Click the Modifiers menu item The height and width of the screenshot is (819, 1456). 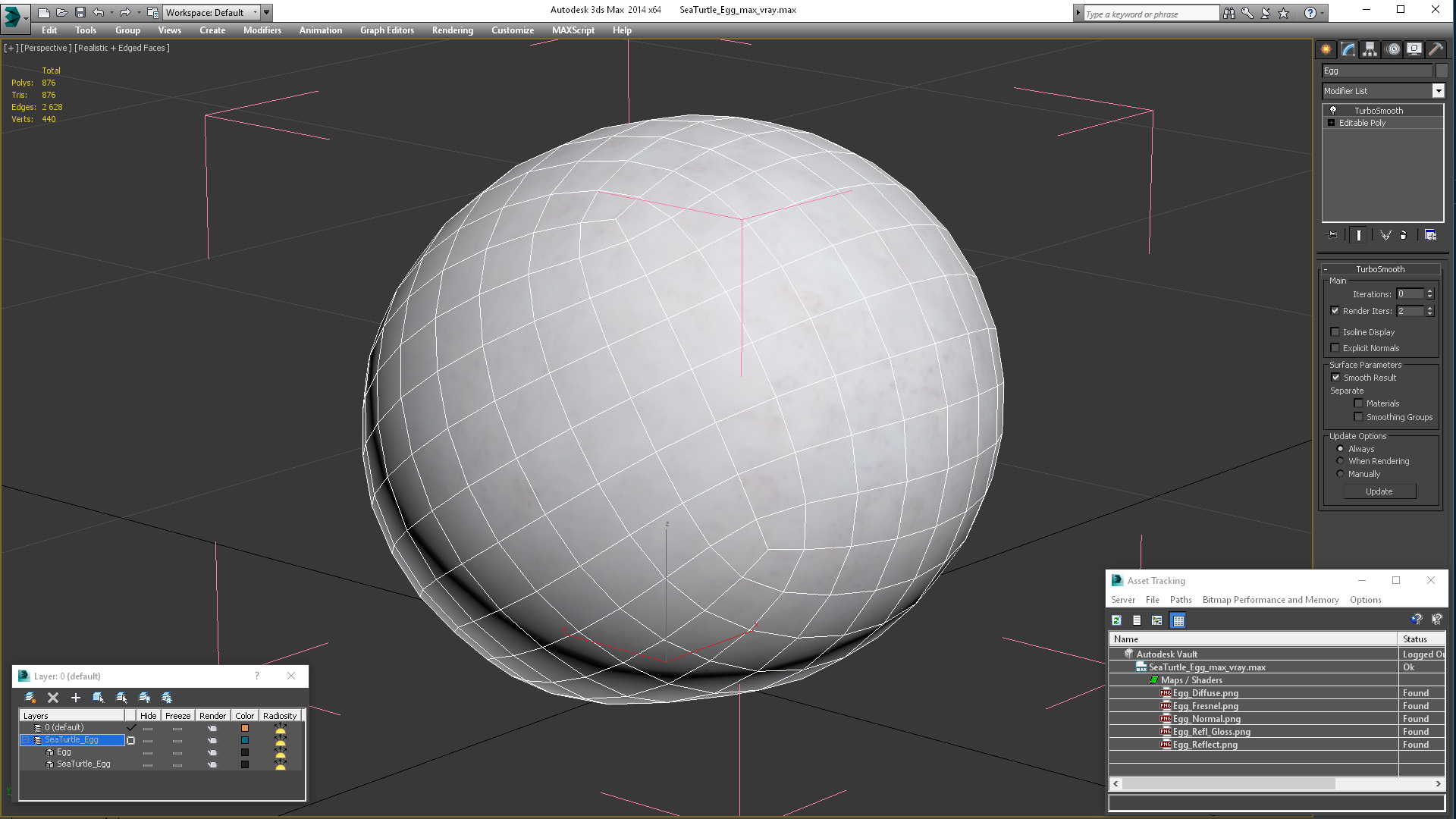[261, 30]
